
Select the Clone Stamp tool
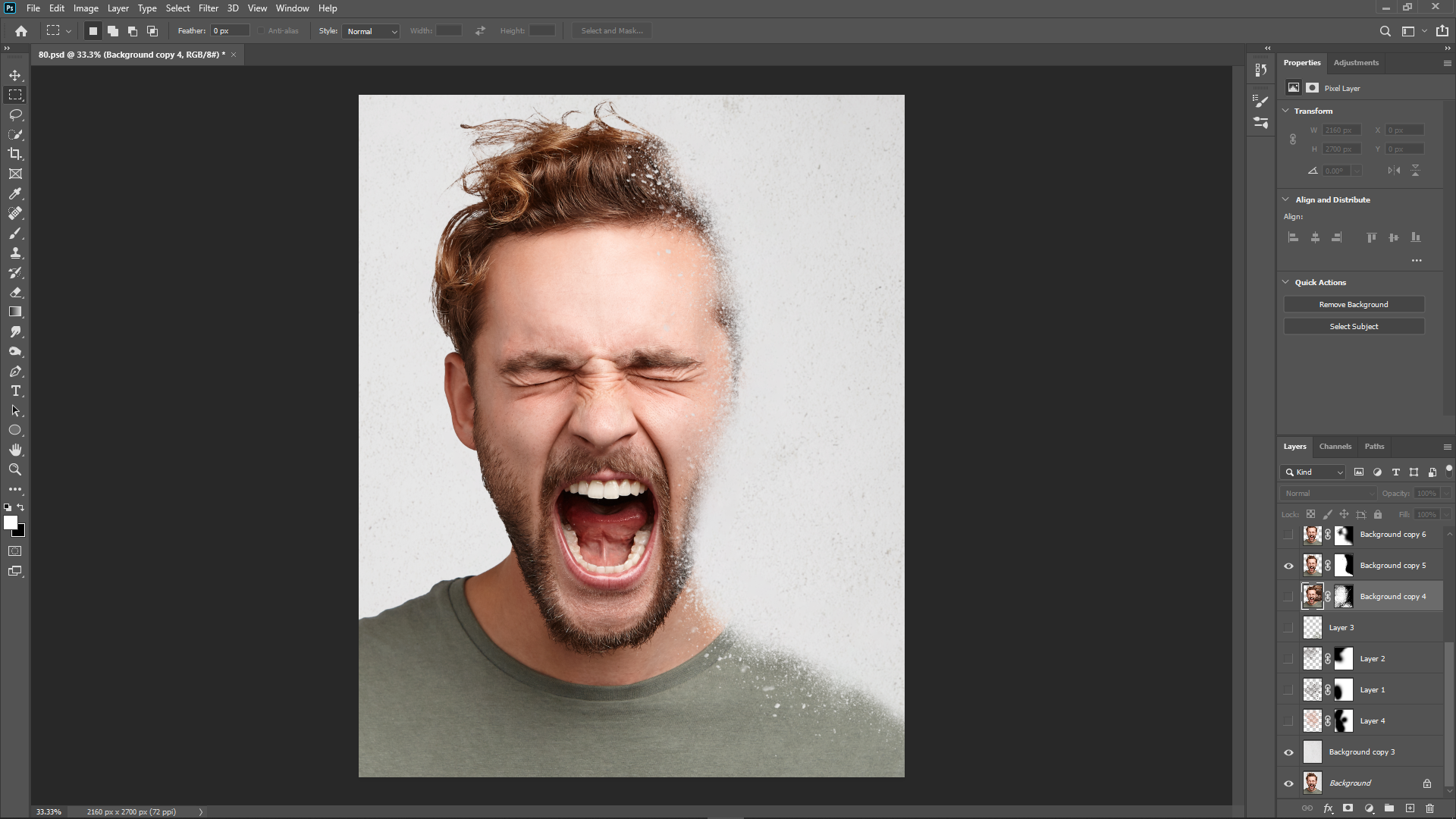point(15,253)
